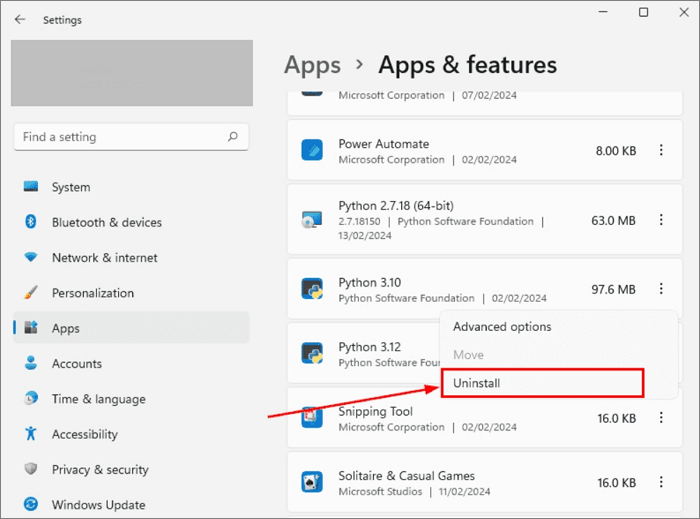Open Bluetooth & devices settings
700x519 pixels.
106,222
